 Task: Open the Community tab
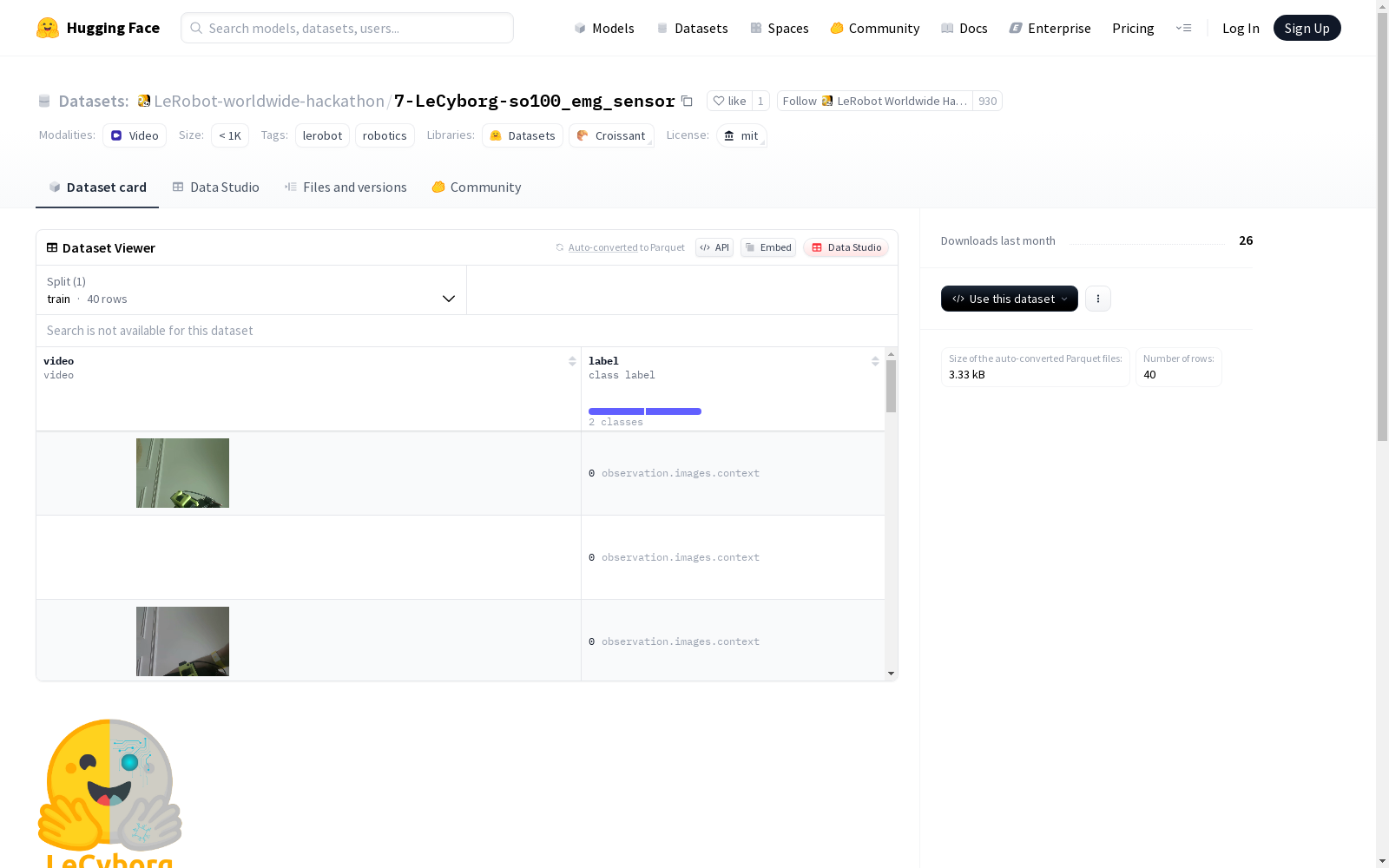click(477, 187)
